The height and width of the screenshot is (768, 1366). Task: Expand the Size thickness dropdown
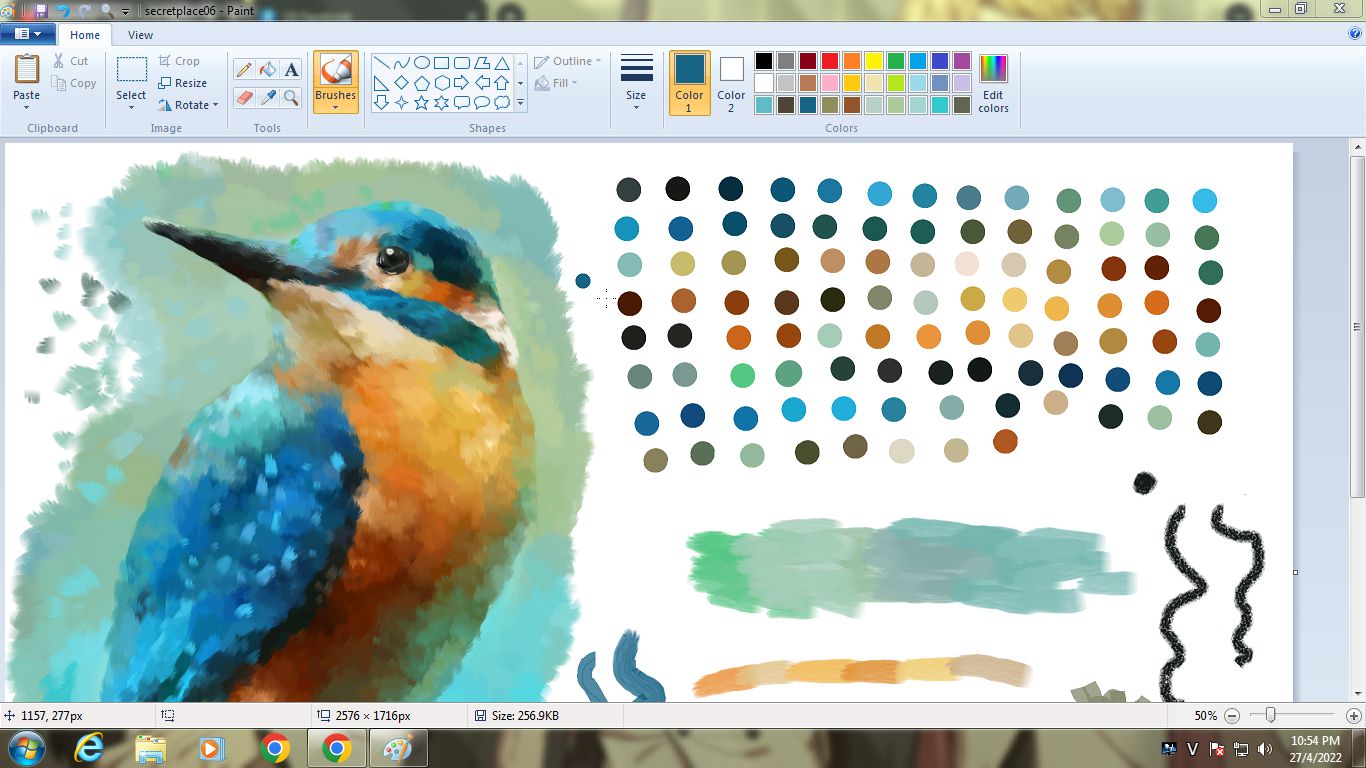636,83
